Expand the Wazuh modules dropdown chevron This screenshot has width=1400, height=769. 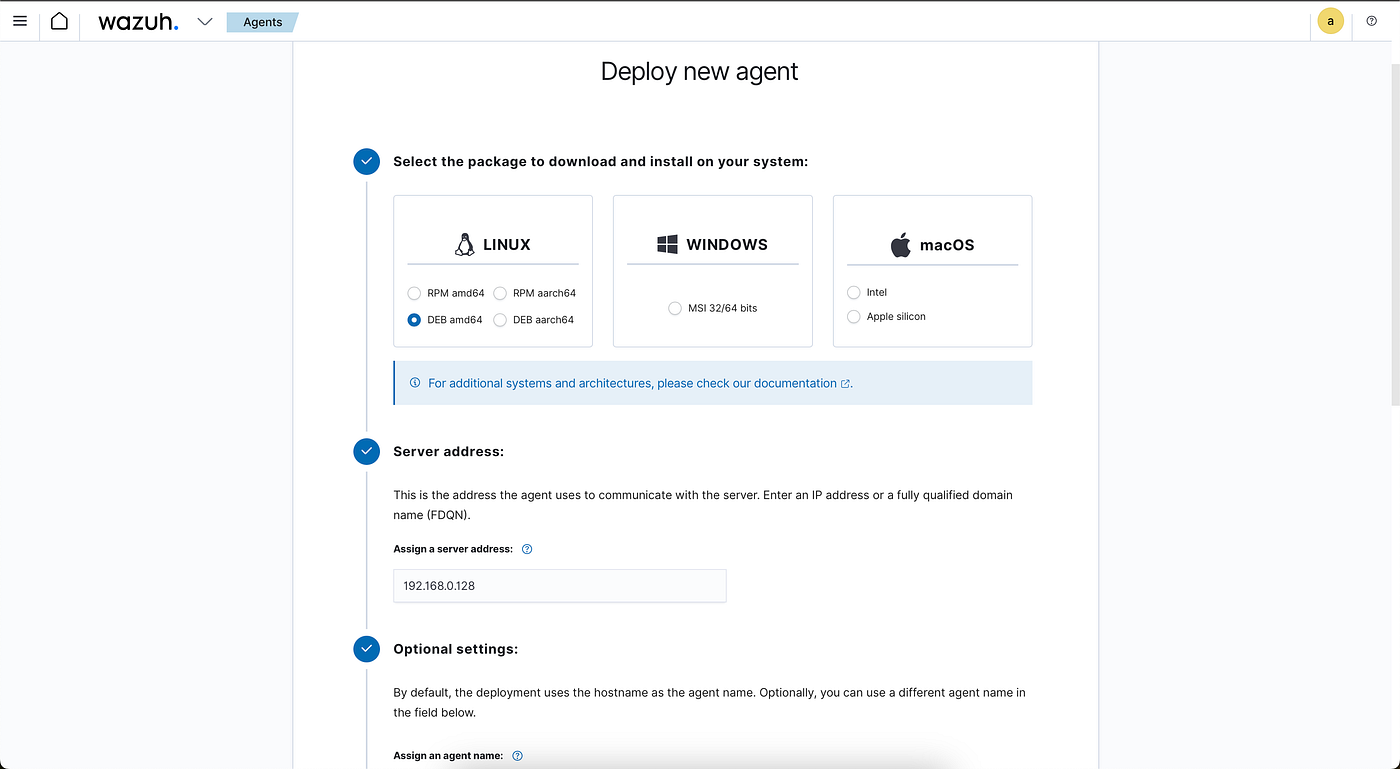point(205,22)
